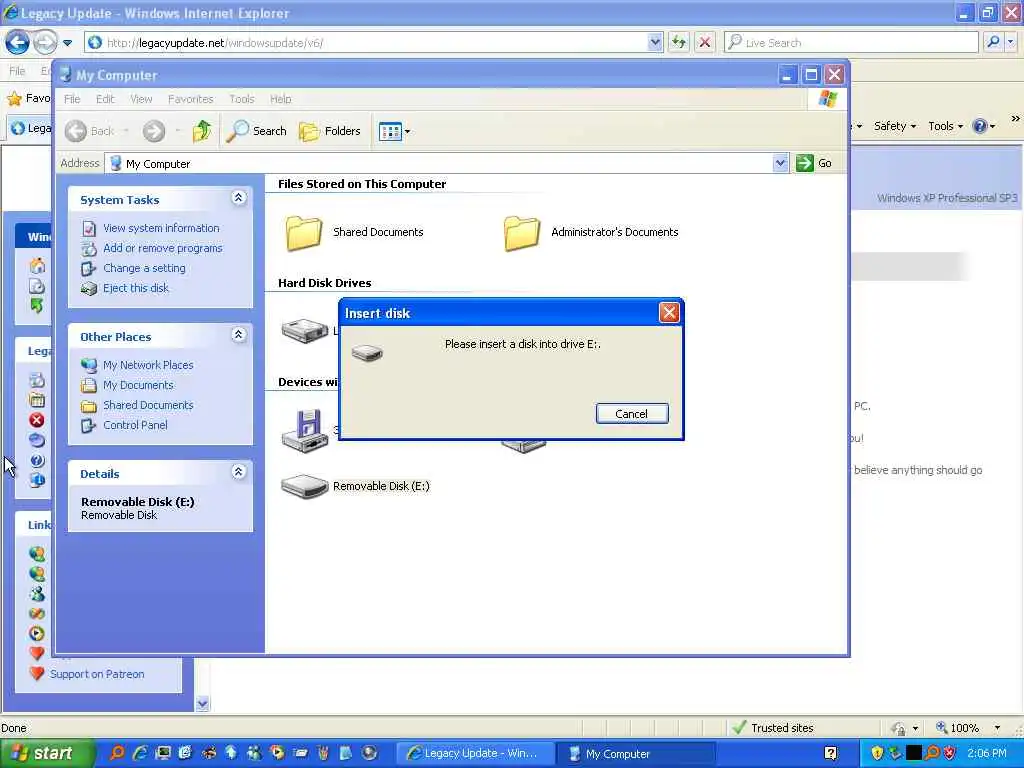Open the Edit menu in My Computer
The image size is (1024, 768).
(105, 99)
